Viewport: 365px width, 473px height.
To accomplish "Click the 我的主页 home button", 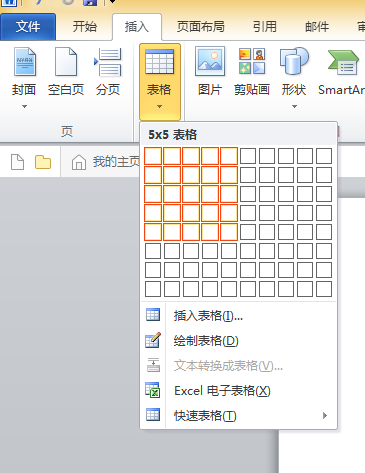I will pyautogui.click(x=106, y=162).
